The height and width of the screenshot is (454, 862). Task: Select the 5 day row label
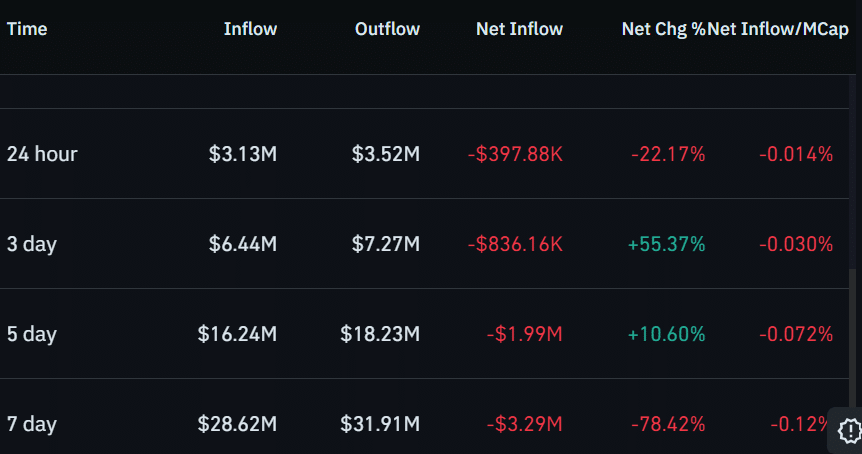32,334
